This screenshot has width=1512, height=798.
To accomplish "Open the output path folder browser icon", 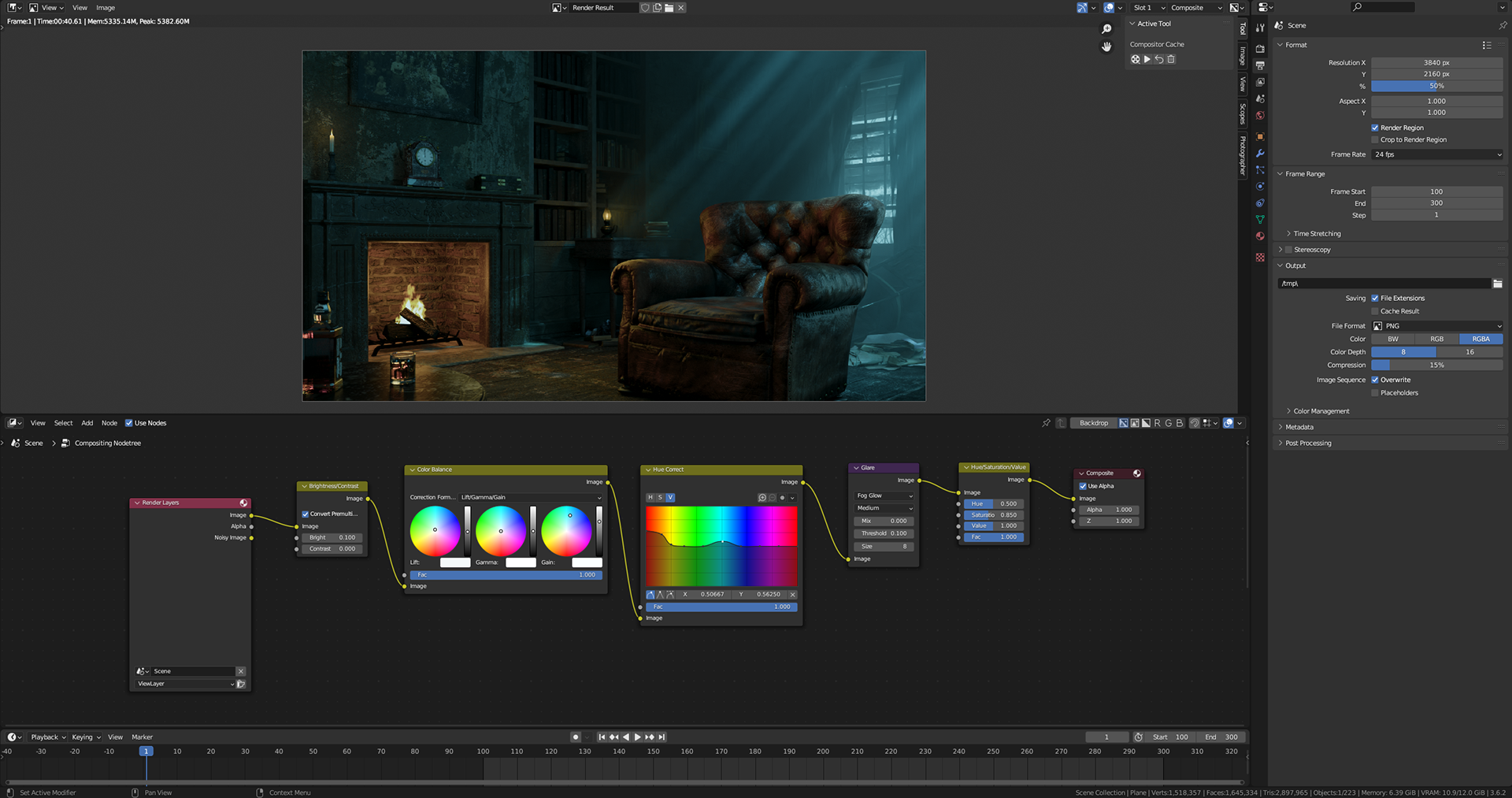I will [1497, 284].
